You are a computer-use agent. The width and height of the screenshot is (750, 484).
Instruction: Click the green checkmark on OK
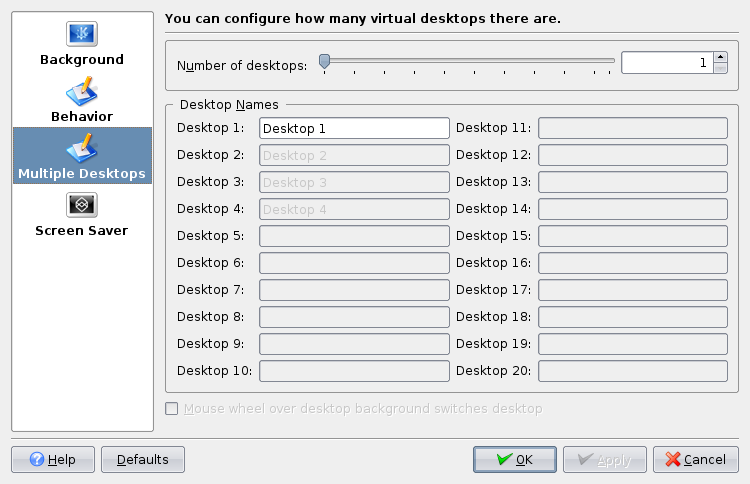click(x=504, y=460)
